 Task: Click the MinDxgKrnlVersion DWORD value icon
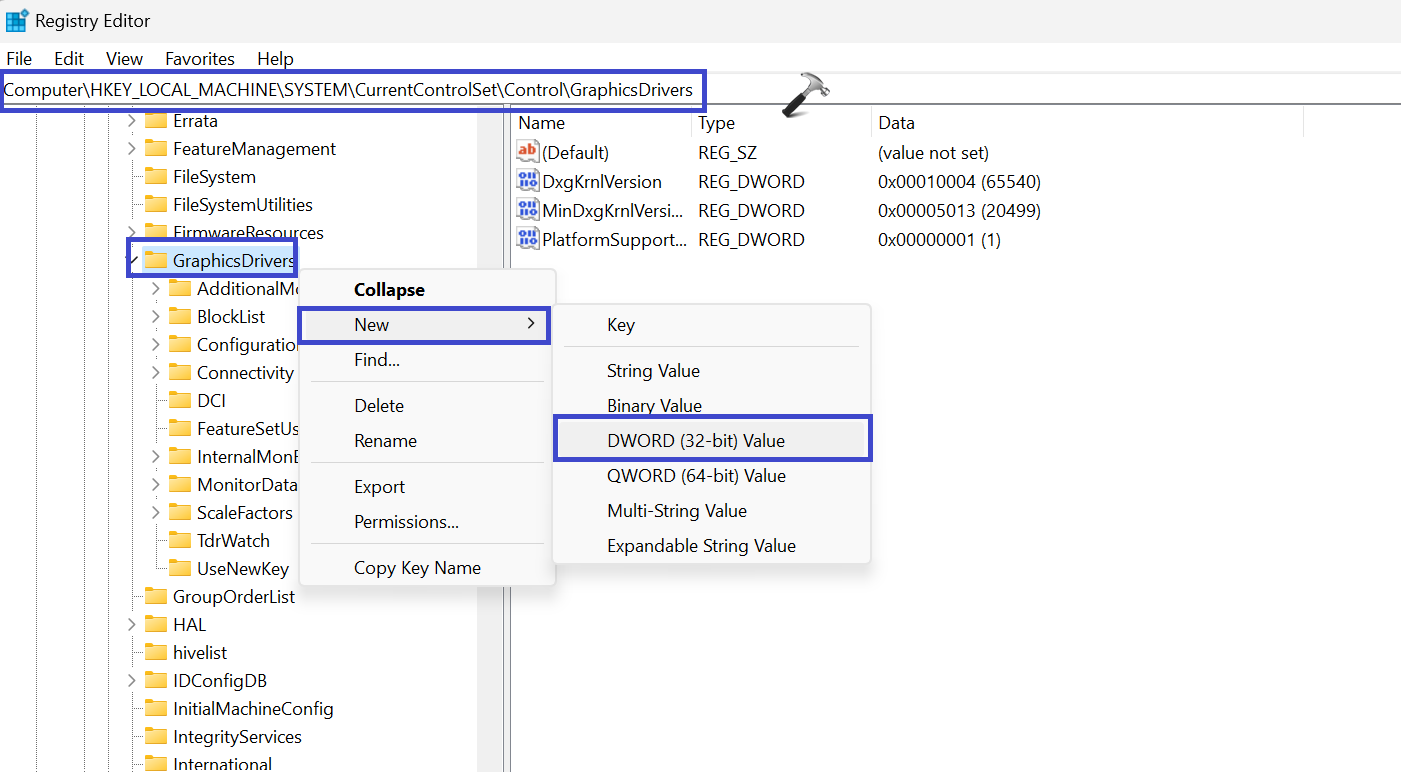click(527, 210)
